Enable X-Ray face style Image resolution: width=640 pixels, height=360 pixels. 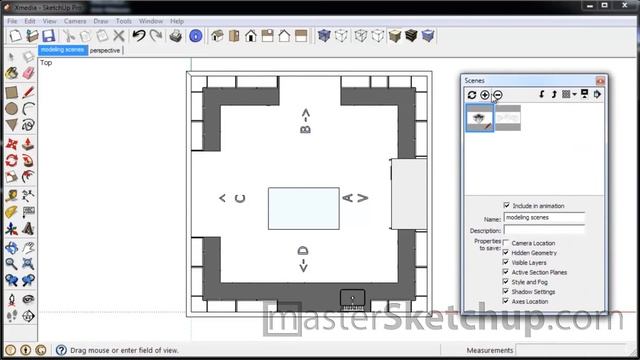(324, 36)
